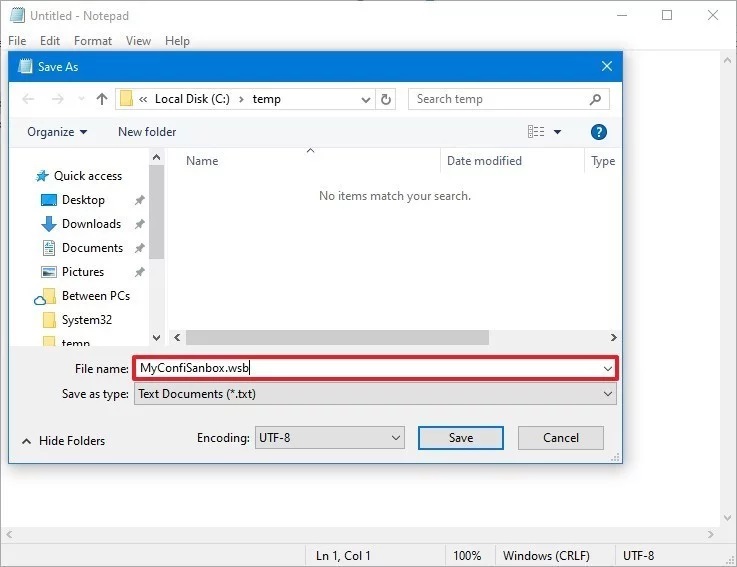Image resolution: width=737 pixels, height=567 pixels.
Task: Collapse with Hide Folders
Action: point(63,441)
